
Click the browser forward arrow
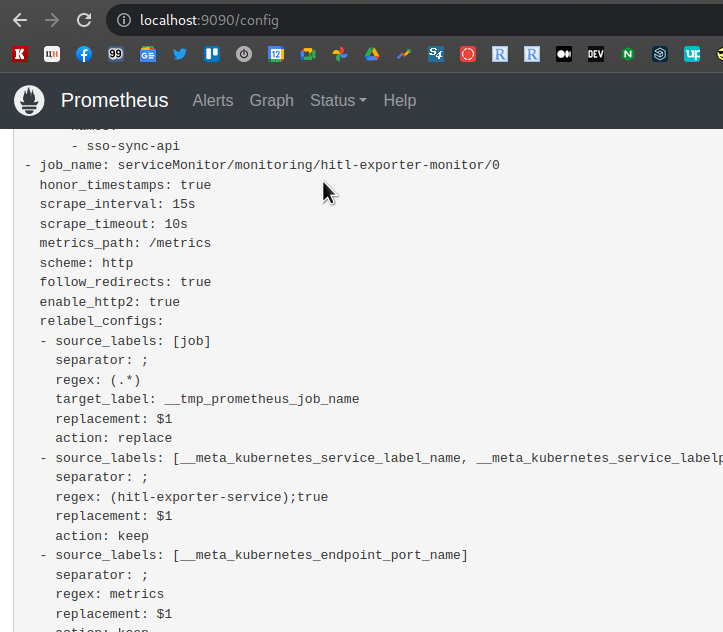[52, 20]
